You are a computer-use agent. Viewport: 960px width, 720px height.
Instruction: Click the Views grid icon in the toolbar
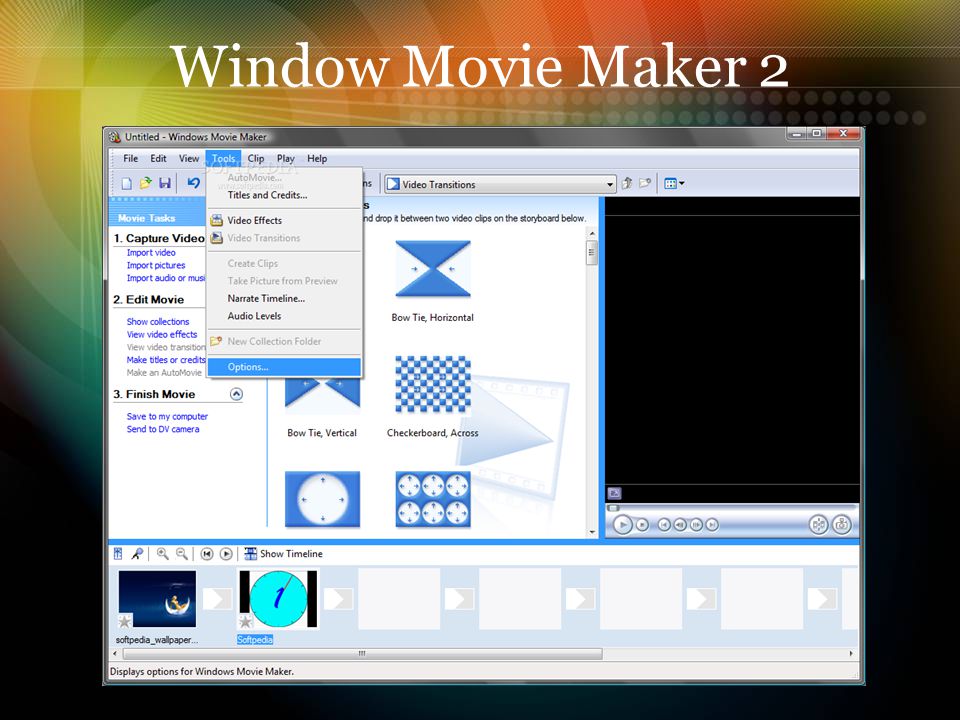pyautogui.click(x=670, y=183)
